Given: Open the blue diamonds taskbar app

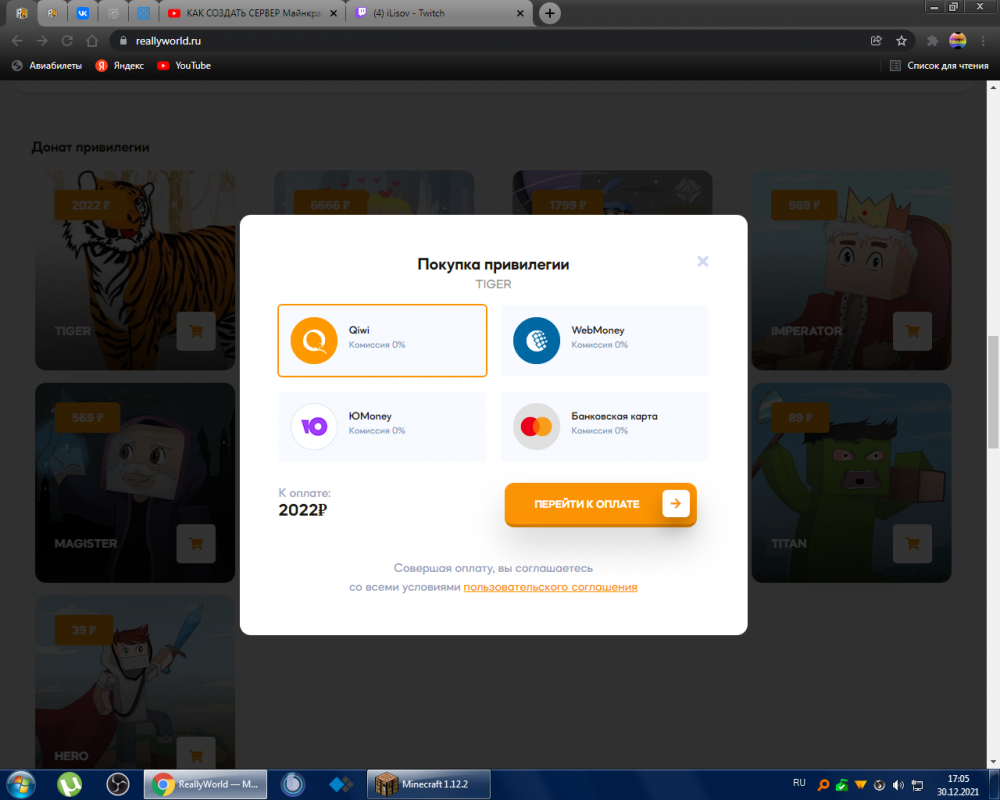Looking at the screenshot, I should (x=341, y=784).
